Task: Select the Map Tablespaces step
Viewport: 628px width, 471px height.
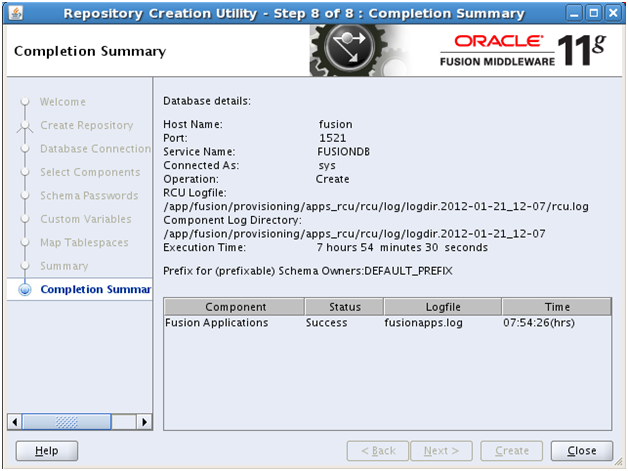Action: click(x=84, y=242)
